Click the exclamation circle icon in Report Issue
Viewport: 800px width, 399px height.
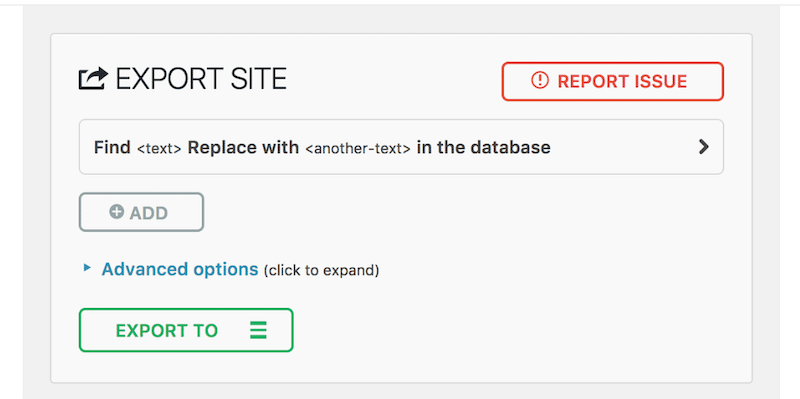click(x=540, y=81)
